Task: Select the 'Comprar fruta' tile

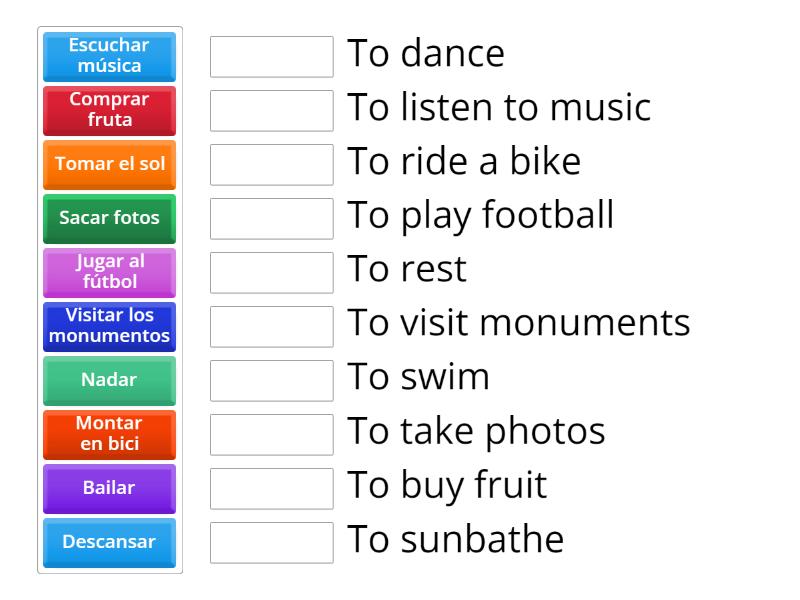Action: (x=109, y=111)
